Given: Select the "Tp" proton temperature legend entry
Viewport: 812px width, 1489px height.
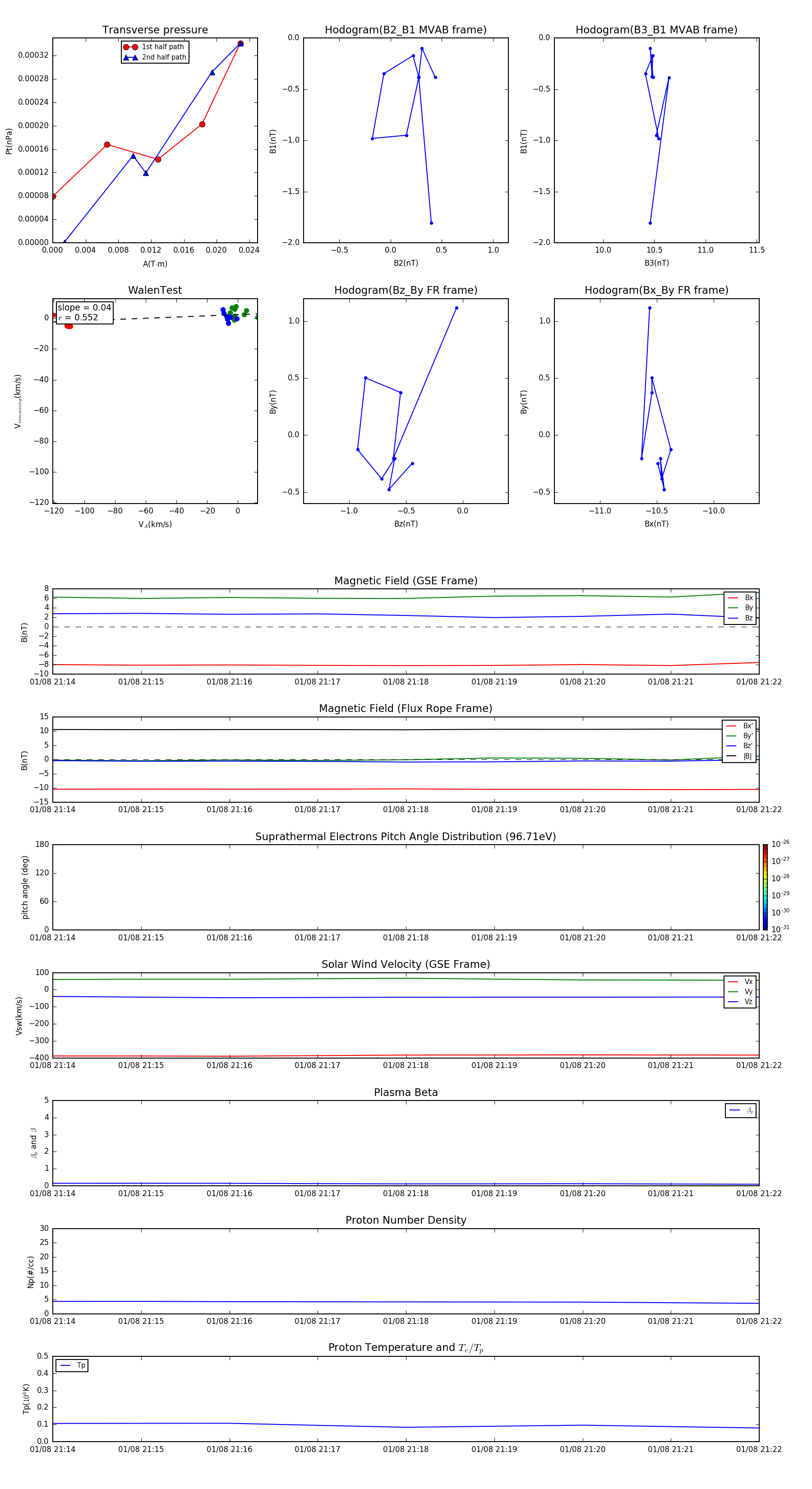Looking at the screenshot, I should click(72, 1365).
